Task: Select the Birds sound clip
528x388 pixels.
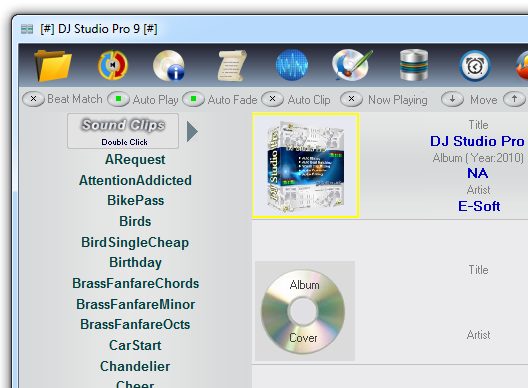Action: click(x=135, y=221)
